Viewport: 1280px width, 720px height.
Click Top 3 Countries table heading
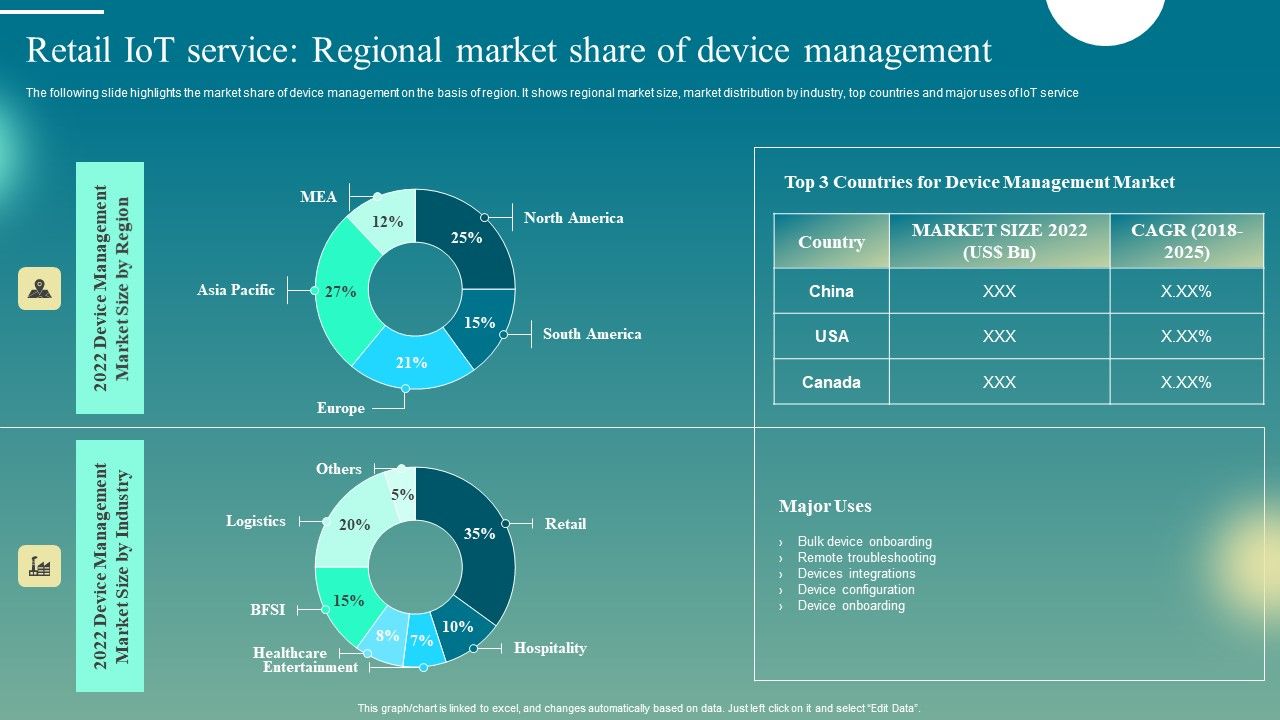pos(979,182)
